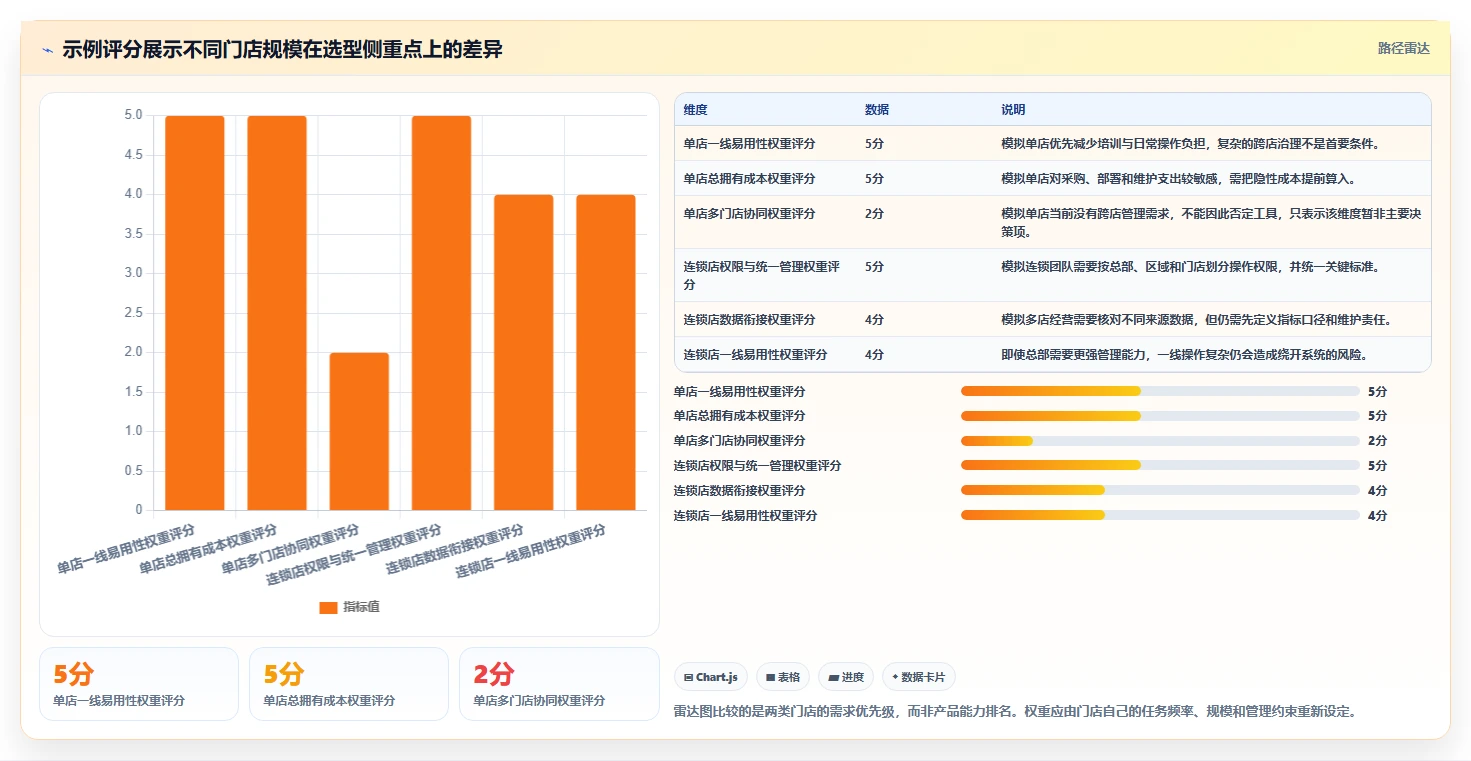Open the 5分 单店一线易用性权重评分 stat card
Viewport: 1471px width, 761px height.
pyautogui.click(x=139, y=684)
